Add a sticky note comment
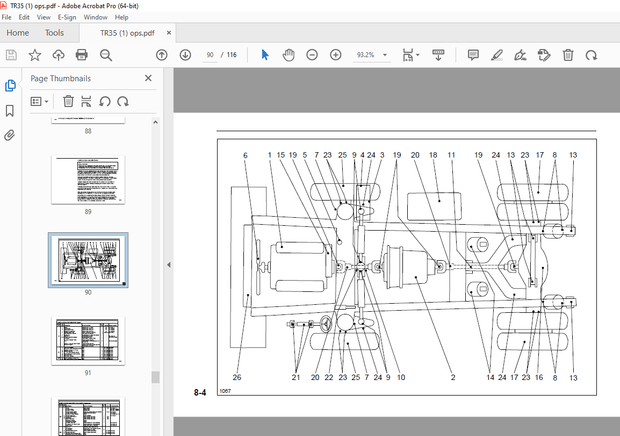Screen dimensions: 620x436 point(473,55)
